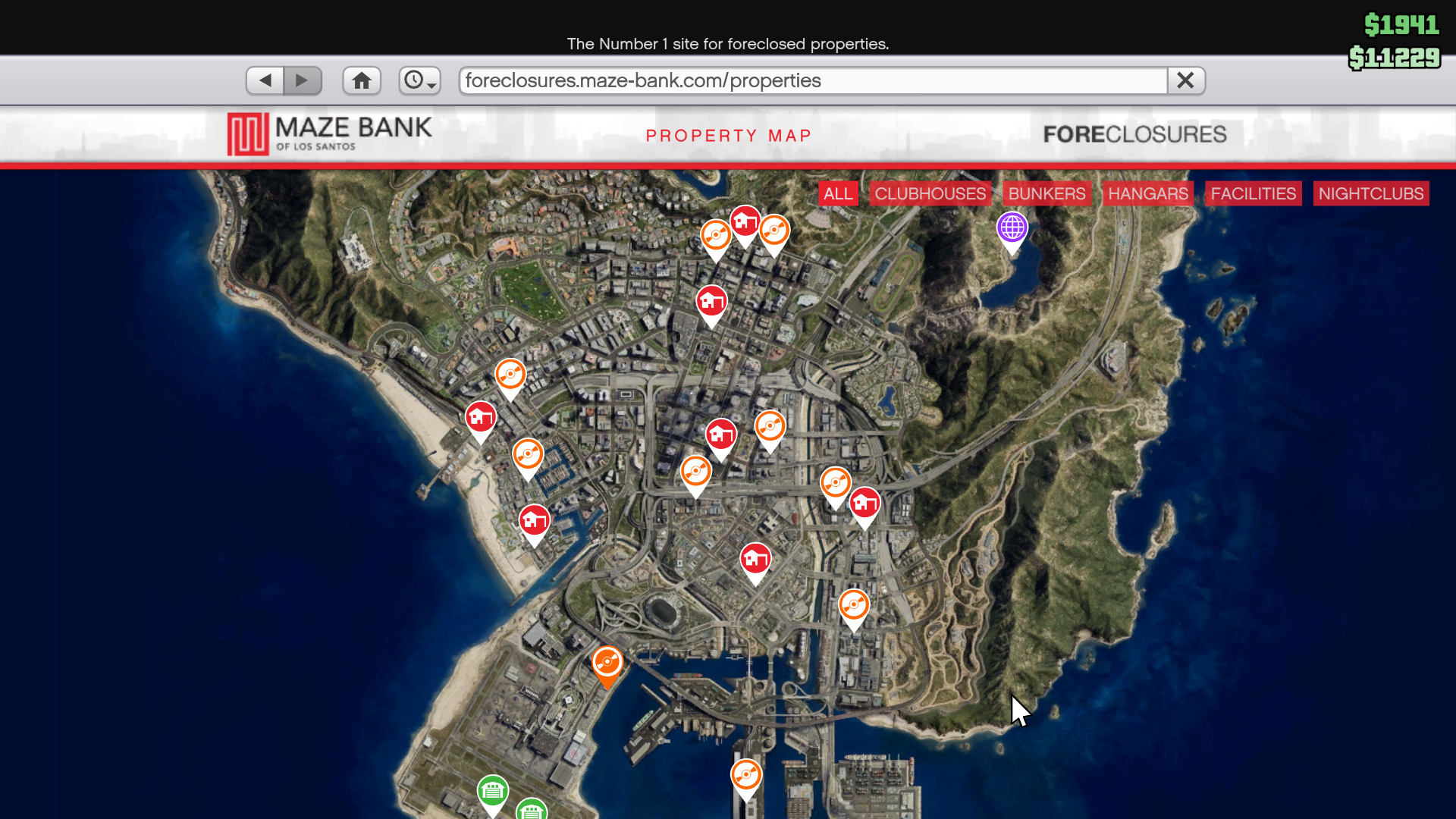This screenshot has width=1456, height=819.
Task: Click the Foreclosures header logo
Action: tap(1134, 134)
